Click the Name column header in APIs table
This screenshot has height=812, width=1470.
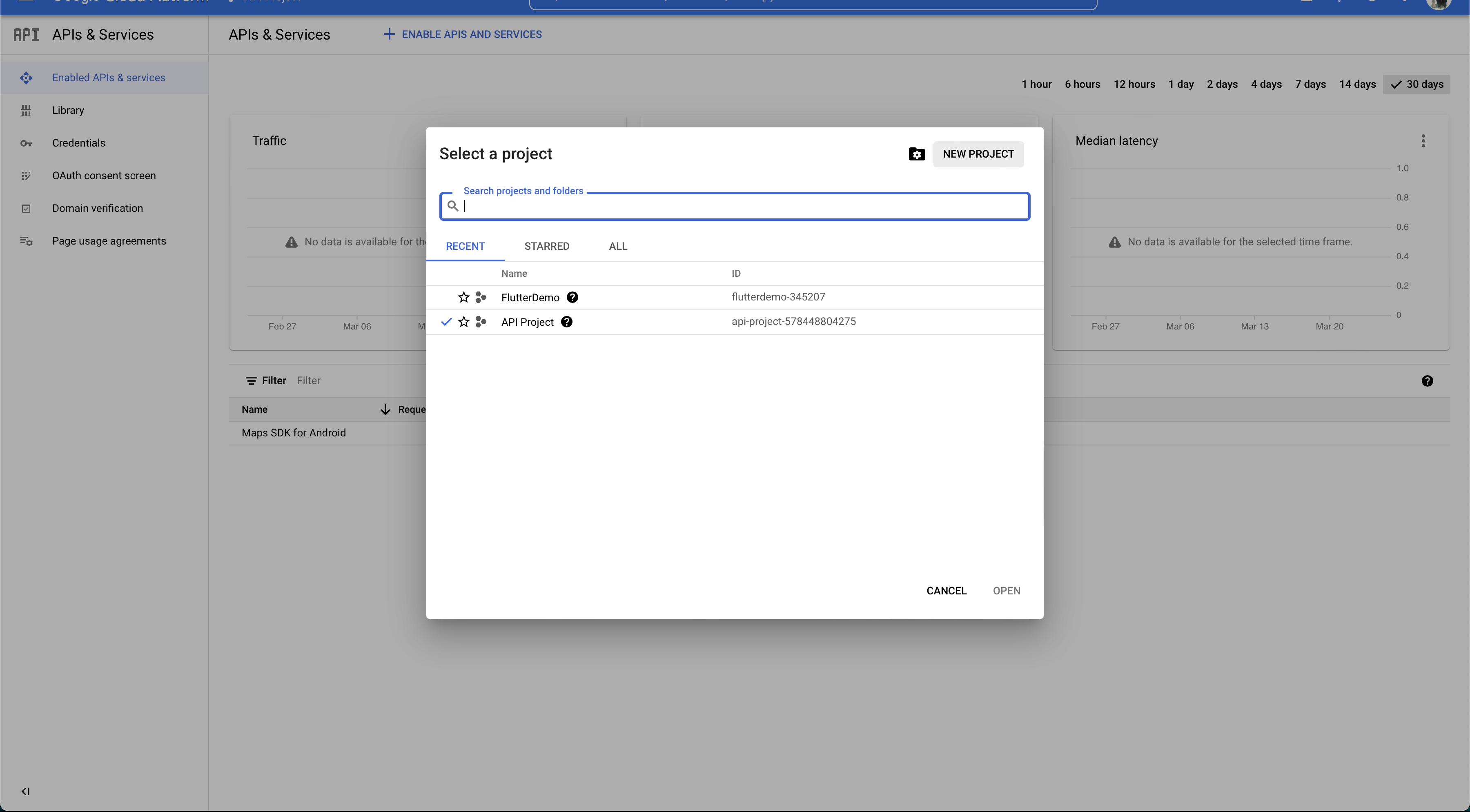point(254,409)
